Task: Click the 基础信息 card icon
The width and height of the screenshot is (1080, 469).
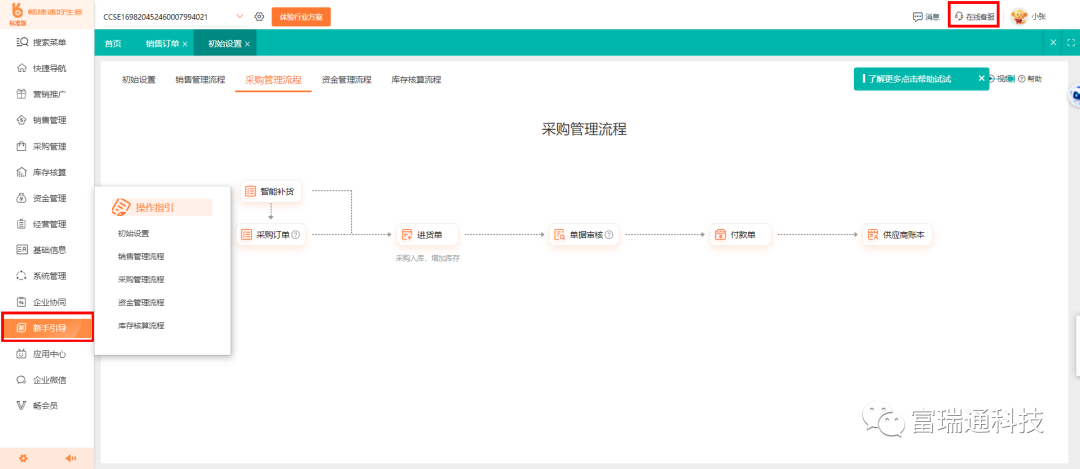Action: [21, 249]
